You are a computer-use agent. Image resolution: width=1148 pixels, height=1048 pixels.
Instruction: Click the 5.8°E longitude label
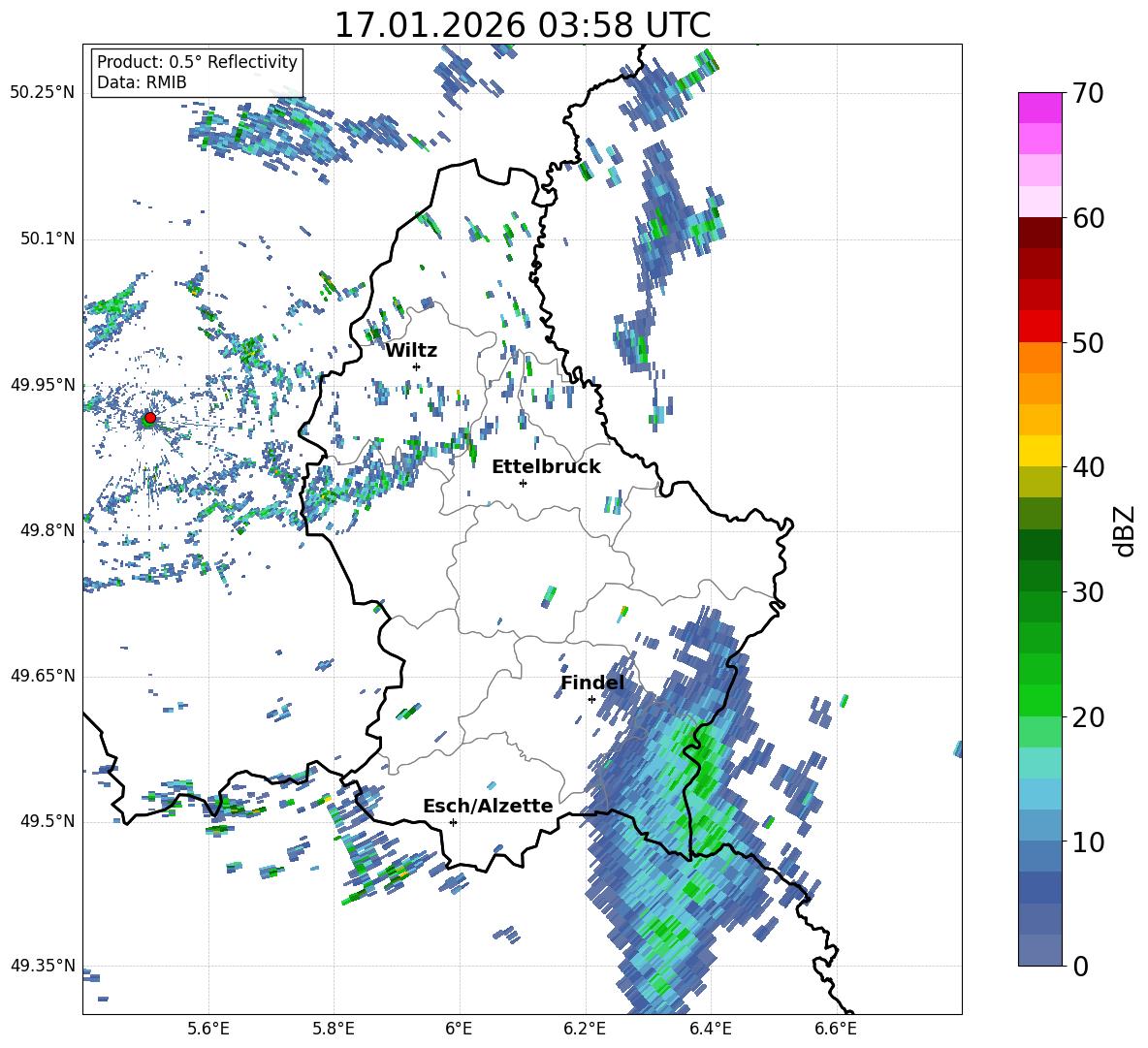[x=334, y=1029]
